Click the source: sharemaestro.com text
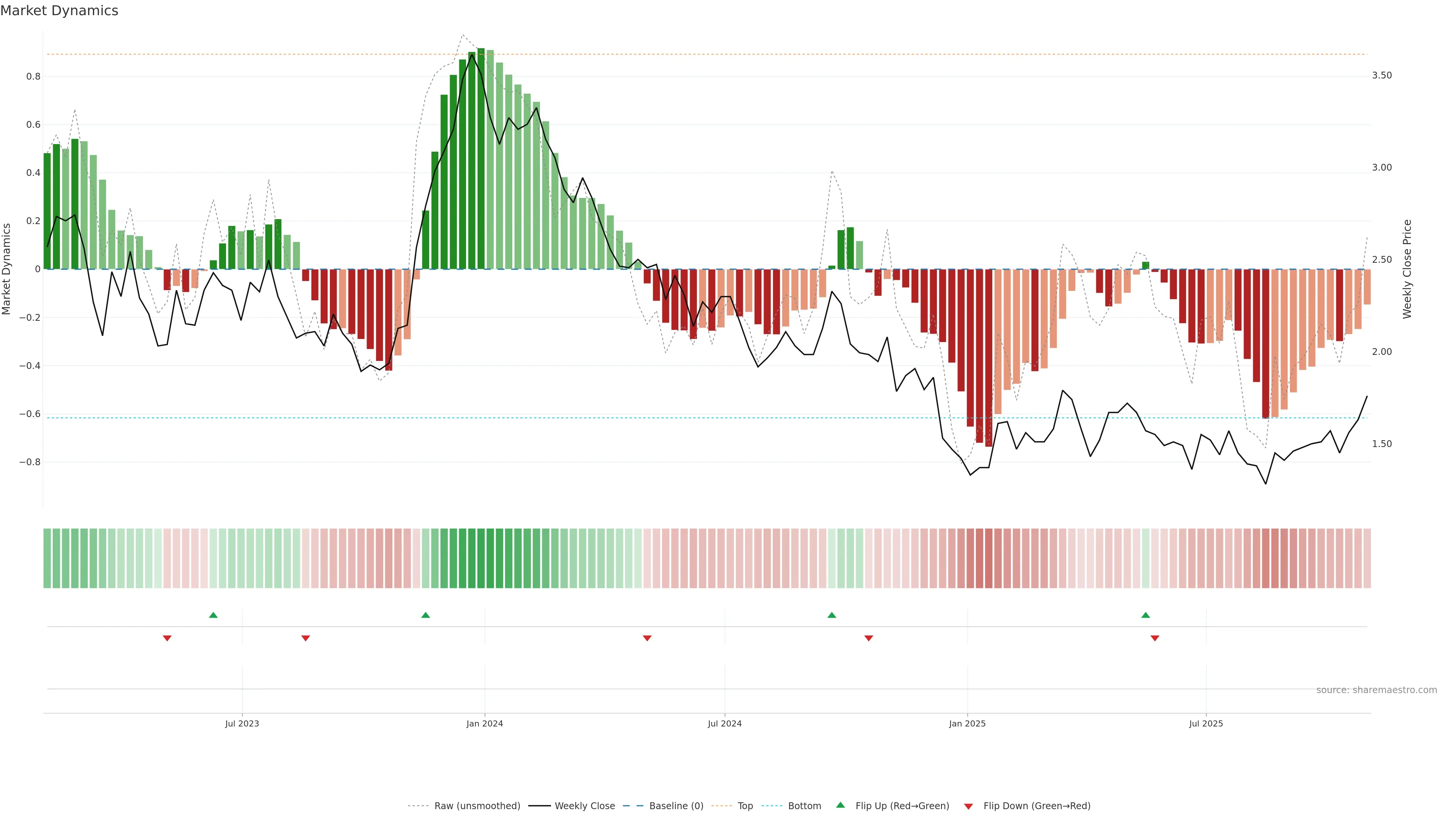 tap(1376, 690)
